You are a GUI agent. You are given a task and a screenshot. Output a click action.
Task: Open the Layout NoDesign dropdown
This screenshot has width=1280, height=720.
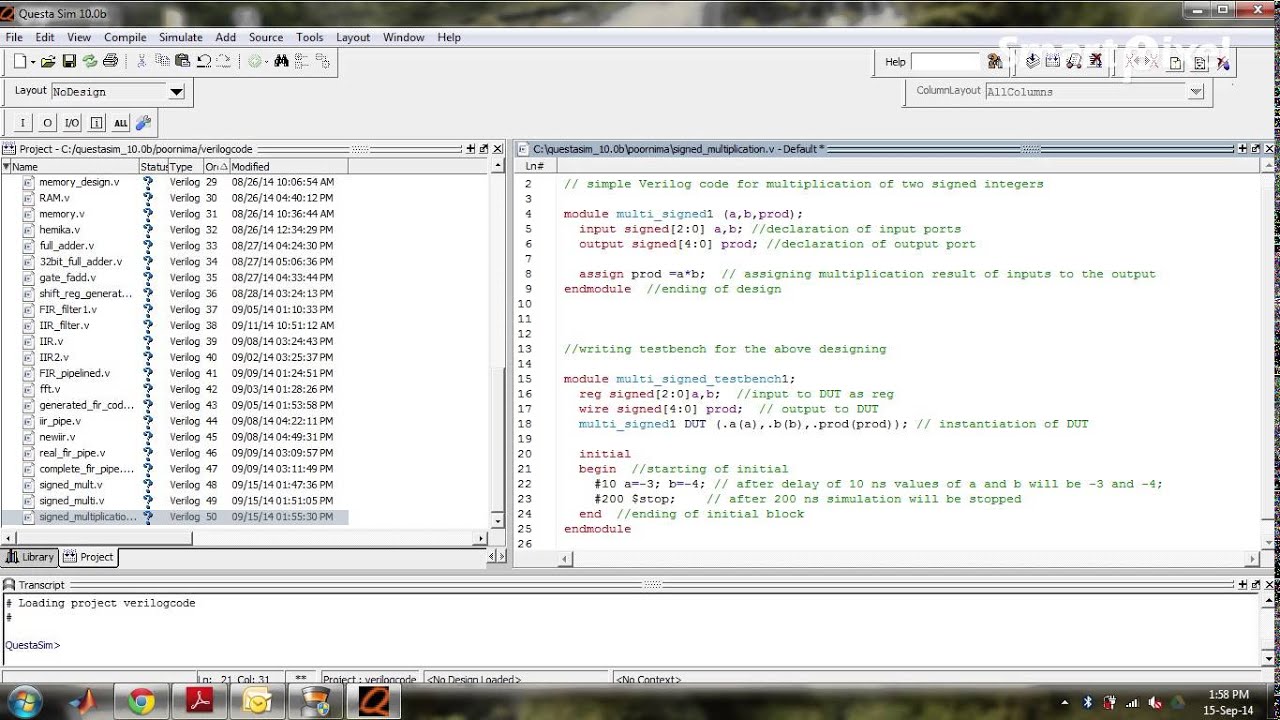[x=176, y=92]
